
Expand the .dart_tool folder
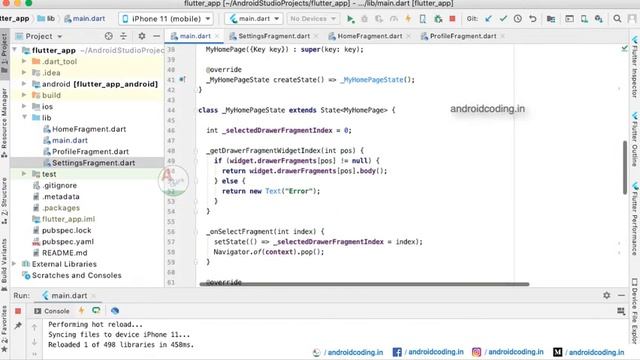click(x=24, y=61)
